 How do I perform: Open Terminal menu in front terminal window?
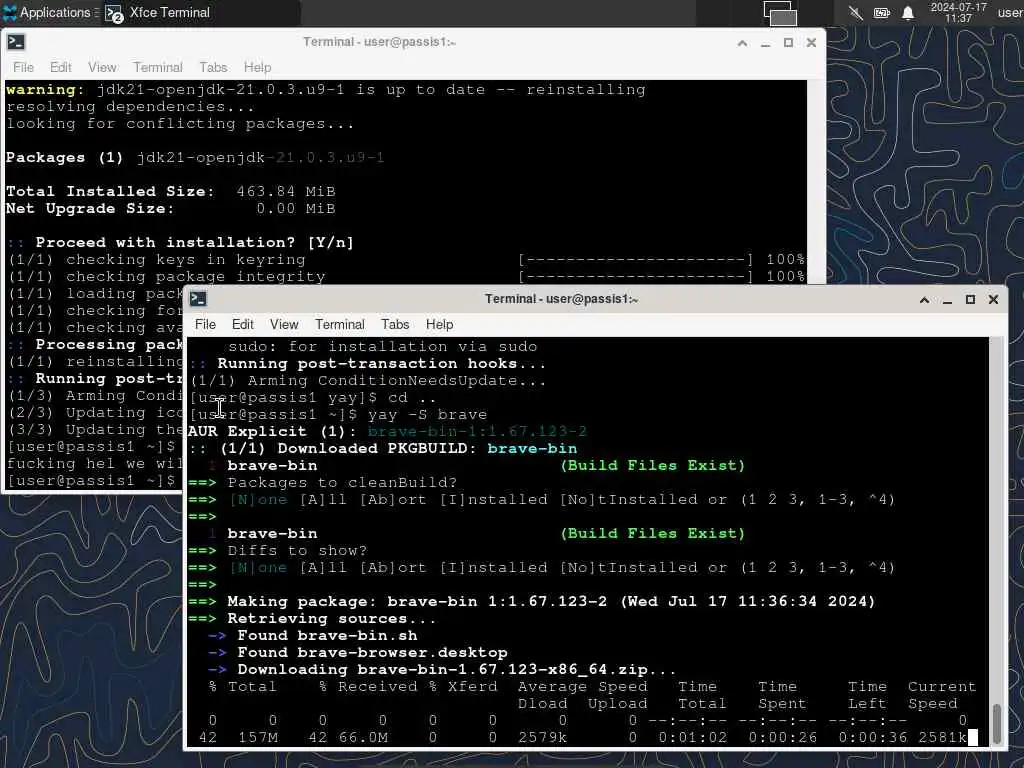click(340, 325)
